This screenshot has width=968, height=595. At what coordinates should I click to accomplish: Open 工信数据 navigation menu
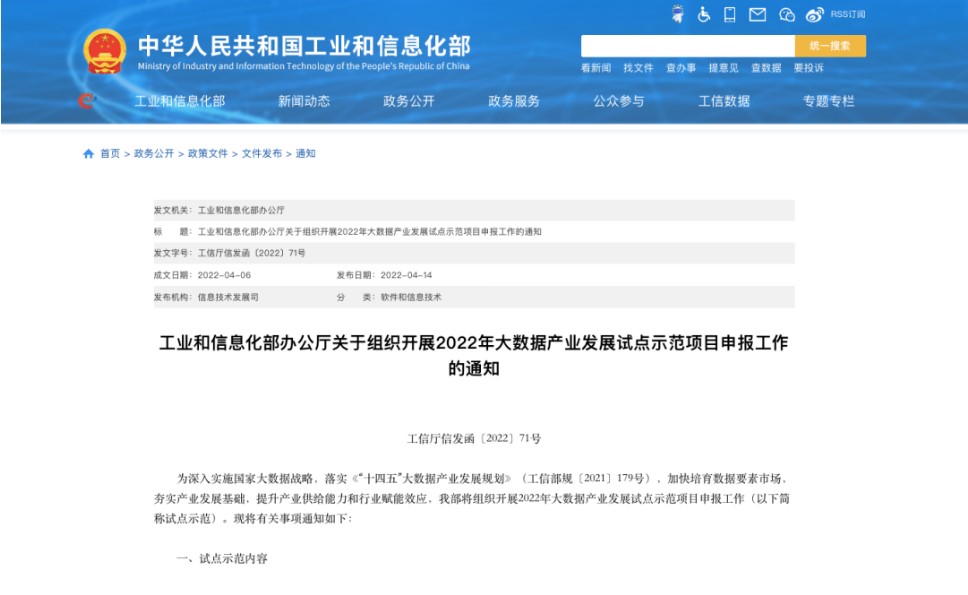[724, 101]
